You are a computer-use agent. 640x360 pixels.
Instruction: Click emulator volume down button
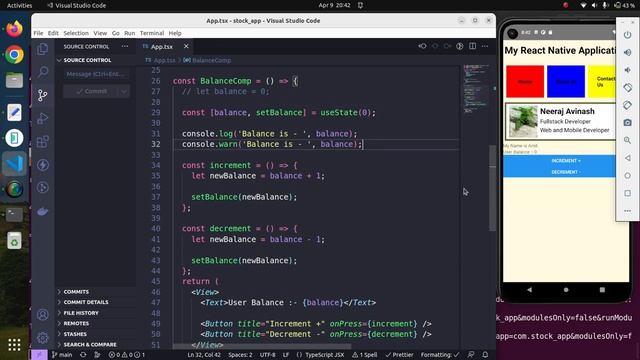627,70
